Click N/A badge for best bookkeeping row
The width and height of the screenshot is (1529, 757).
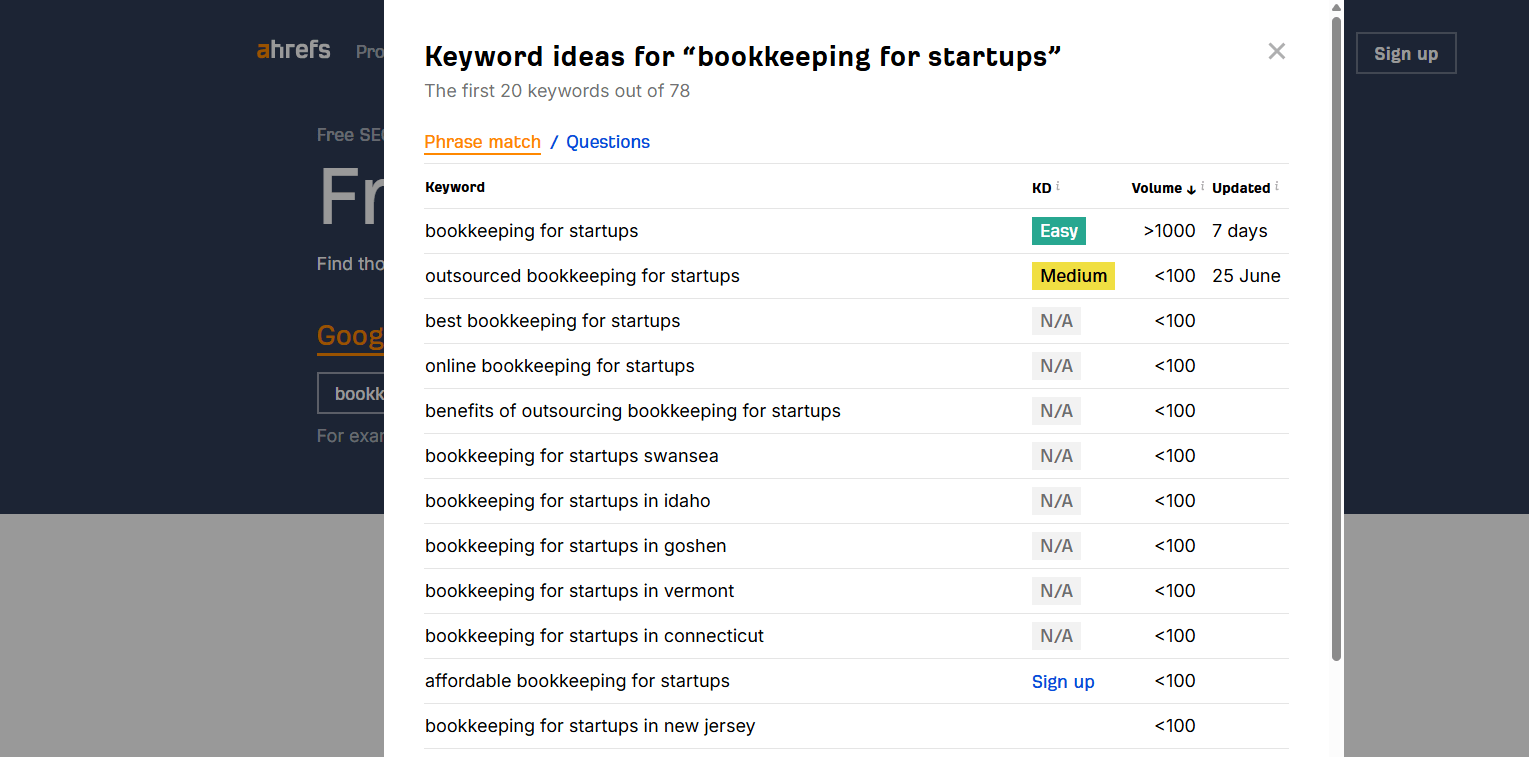pyautogui.click(x=1056, y=321)
